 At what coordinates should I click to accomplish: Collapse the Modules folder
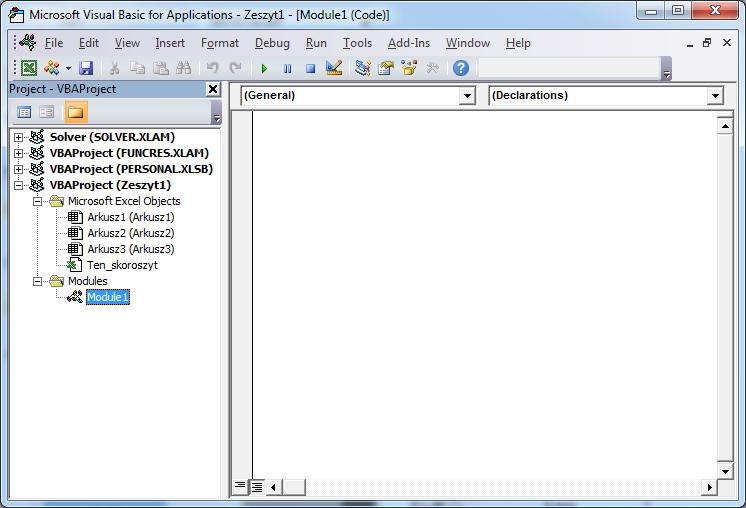coord(37,281)
